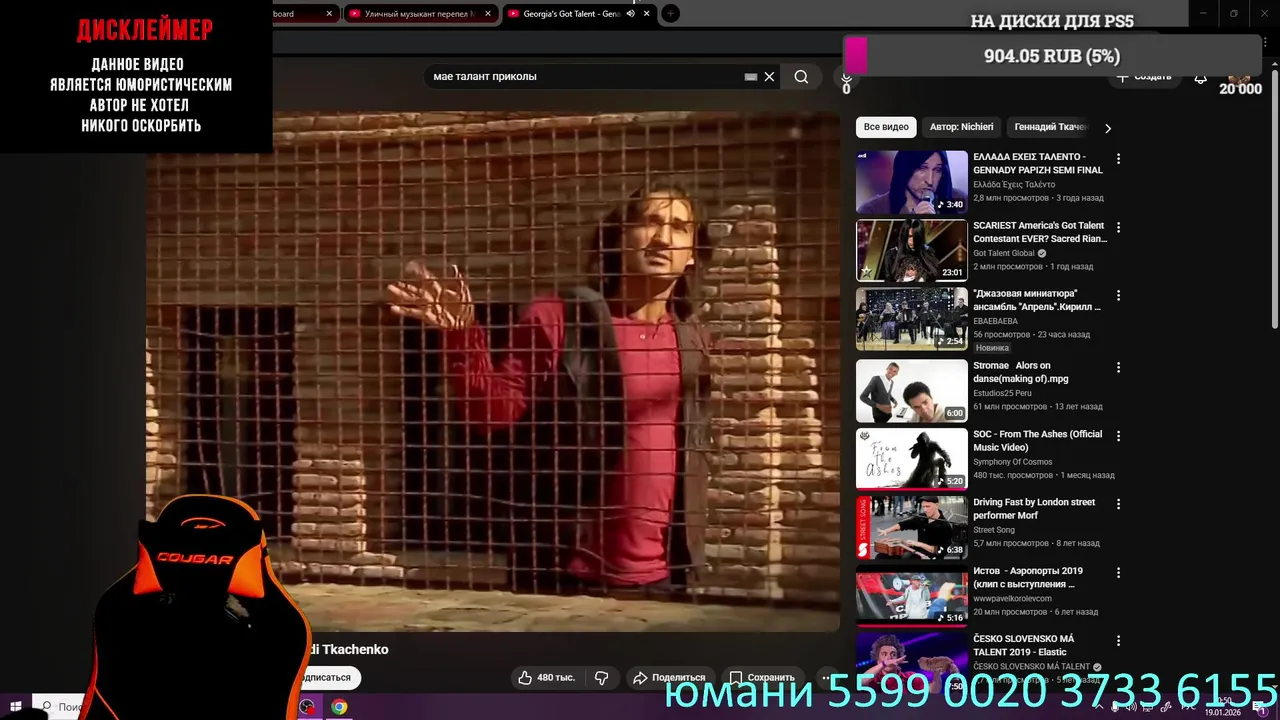Click the main video player area

(x=492, y=371)
